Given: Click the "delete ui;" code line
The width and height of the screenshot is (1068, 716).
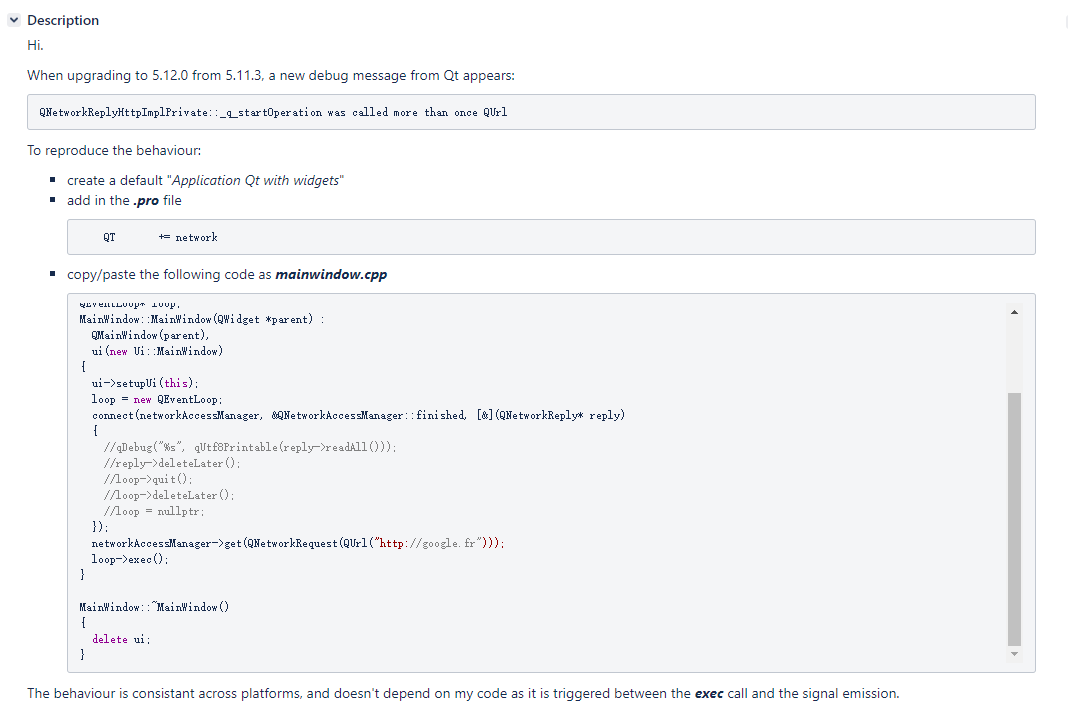Looking at the screenshot, I should (121, 639).
